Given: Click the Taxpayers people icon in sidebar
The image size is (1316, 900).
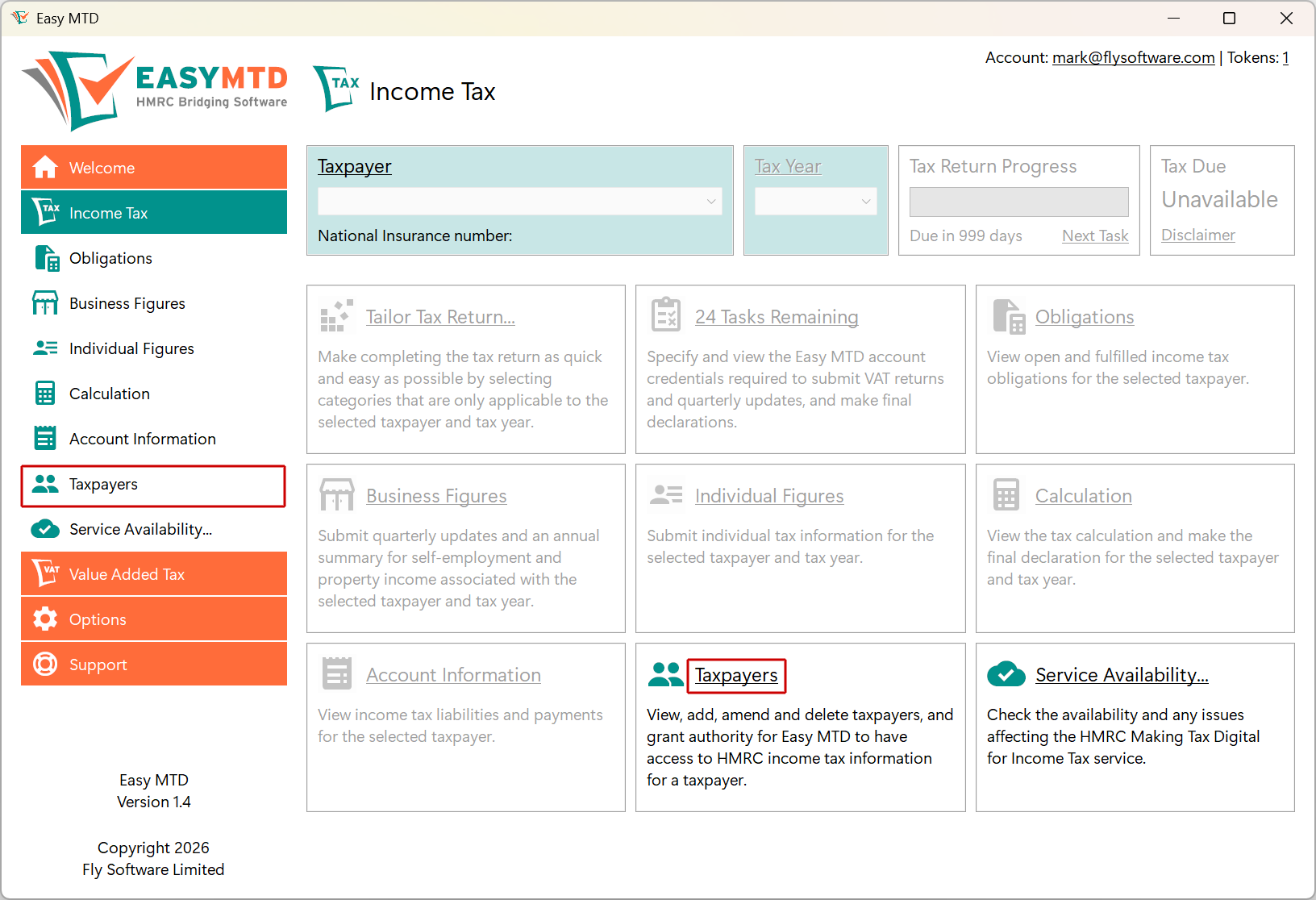Looking at the screenshot, I should click(x=45, y=484).
